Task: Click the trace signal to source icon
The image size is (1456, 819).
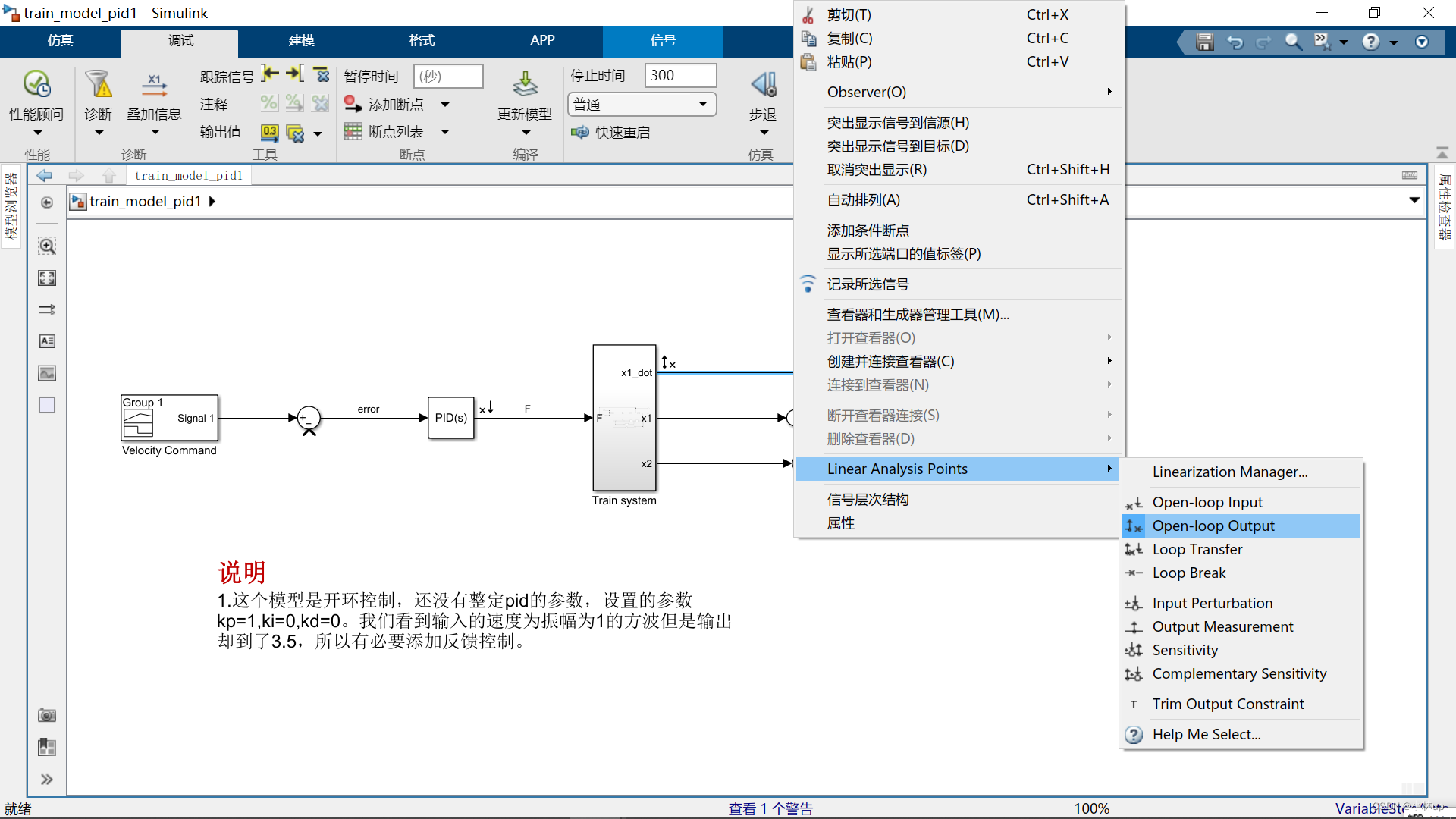Action: click(270, 74)
